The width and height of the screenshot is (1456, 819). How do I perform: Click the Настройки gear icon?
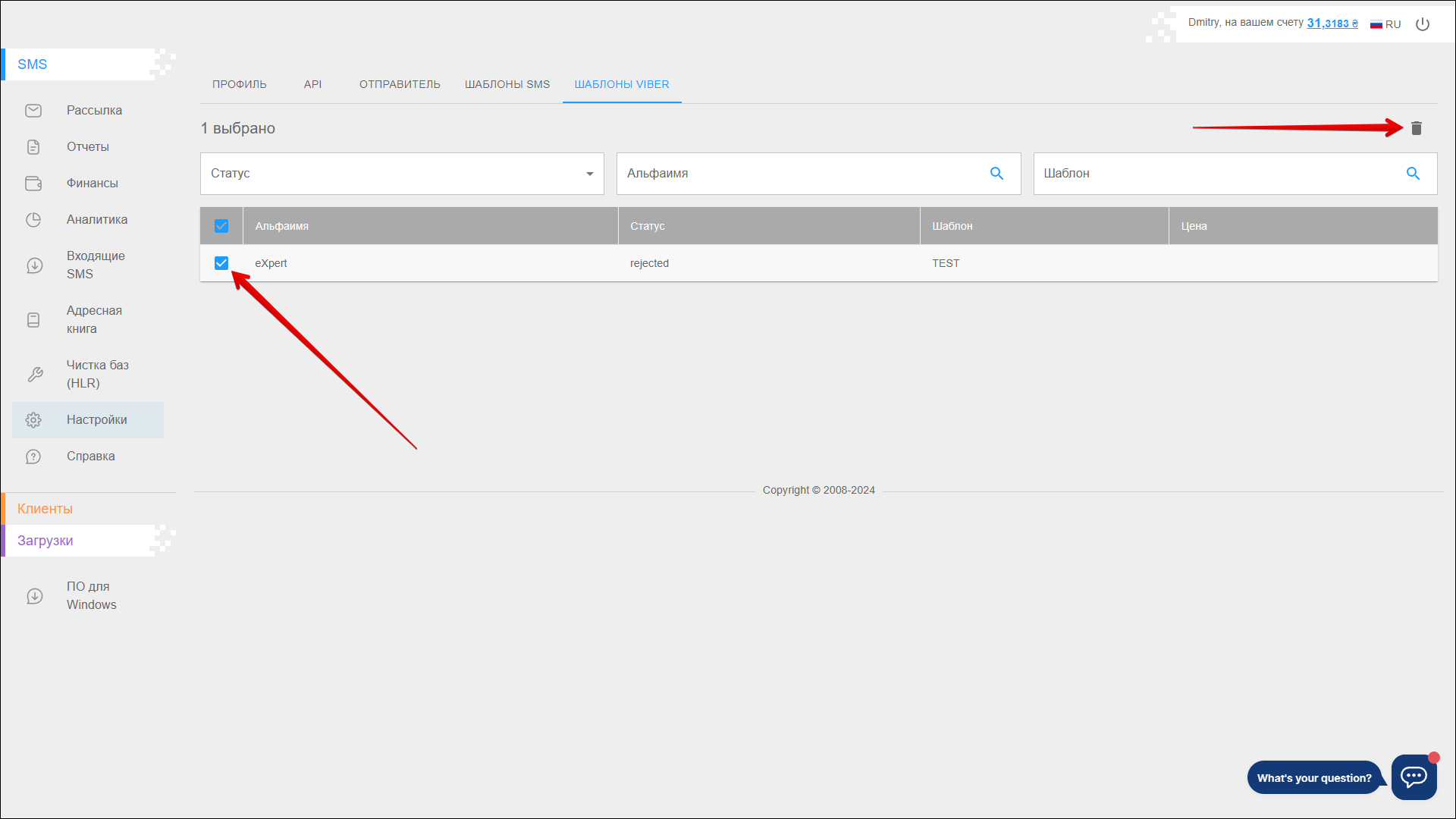pos(33,420)
